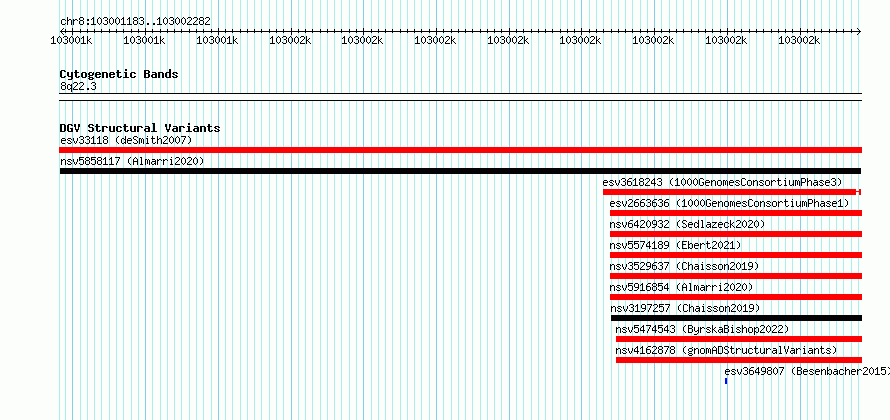Click nsv5574189 (Ebert2021) label
Screen dimensions: 890x420
tap(675, 245)
